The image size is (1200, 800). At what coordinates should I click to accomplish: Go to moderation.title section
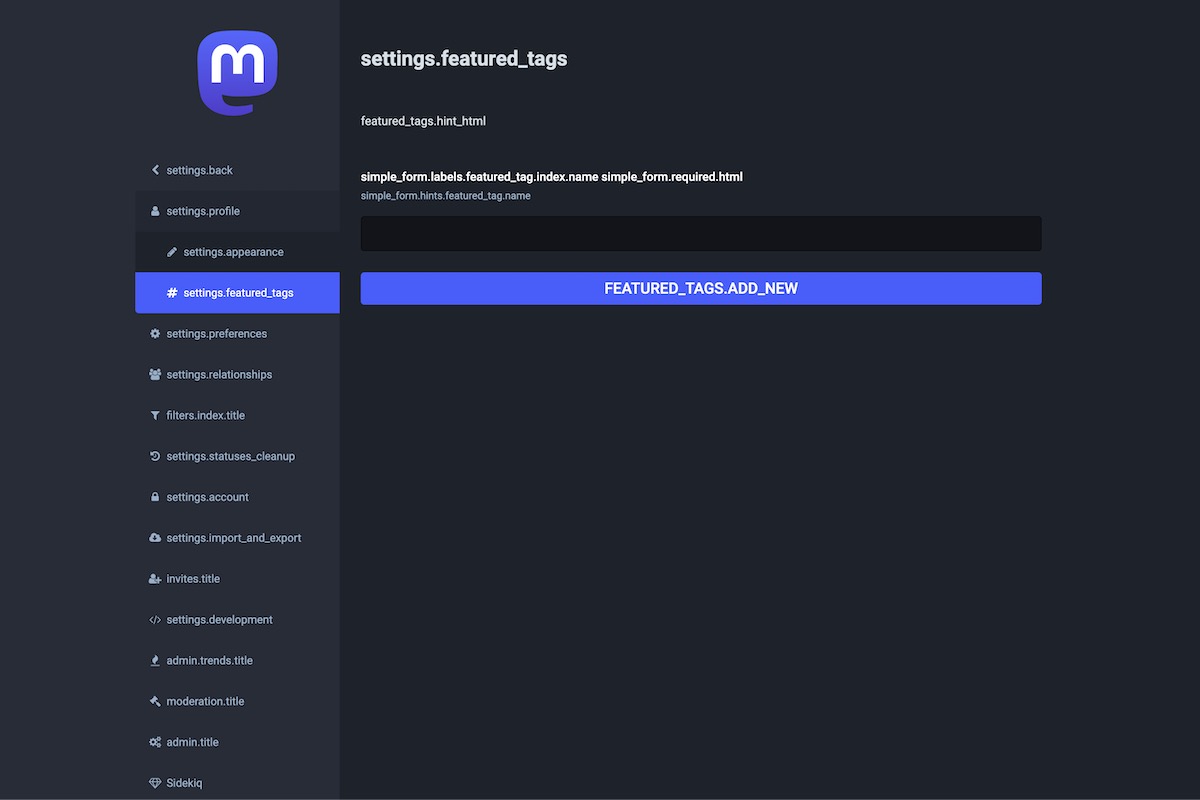(205, 702)
